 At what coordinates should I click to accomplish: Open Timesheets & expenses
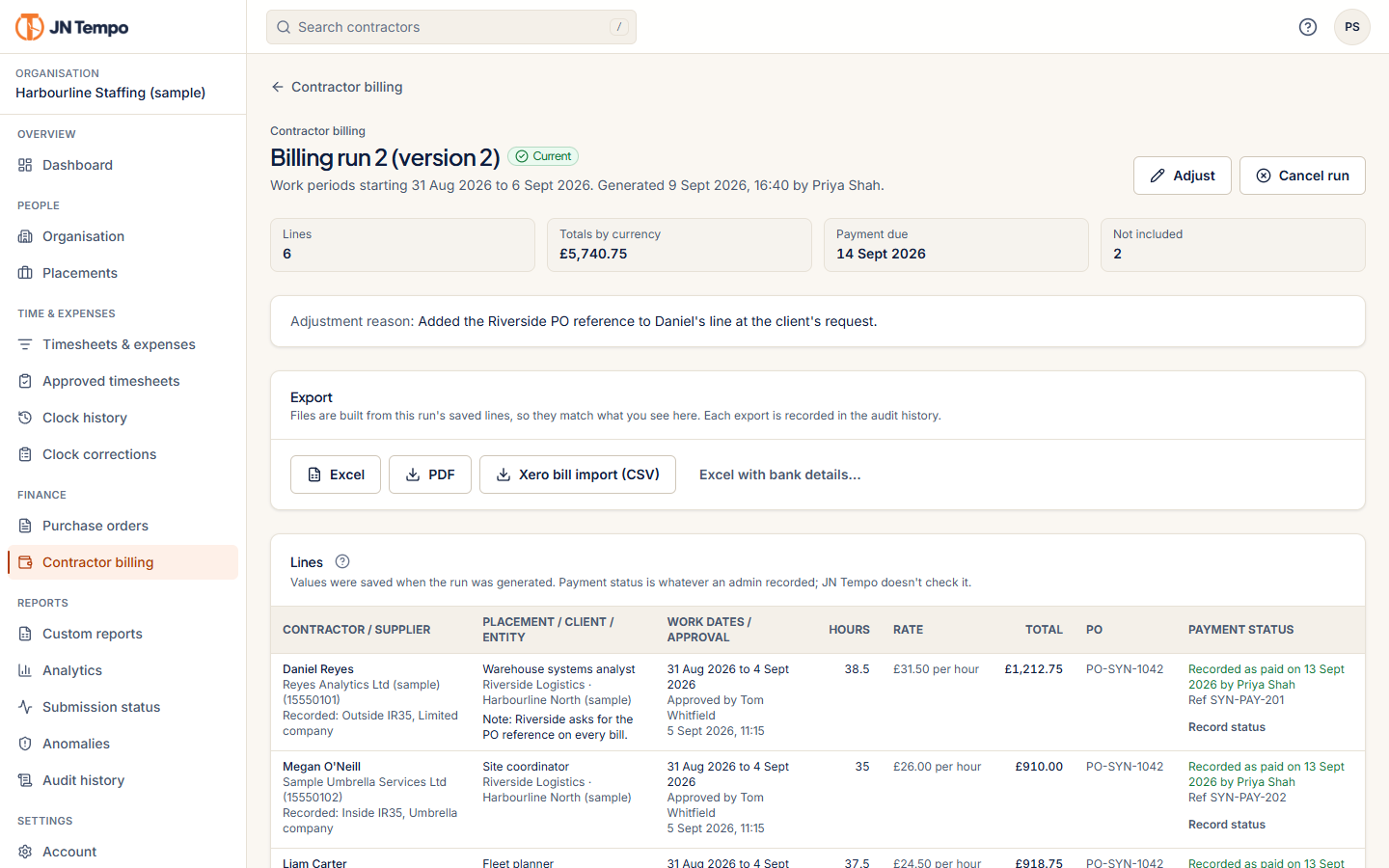point(123,344)
